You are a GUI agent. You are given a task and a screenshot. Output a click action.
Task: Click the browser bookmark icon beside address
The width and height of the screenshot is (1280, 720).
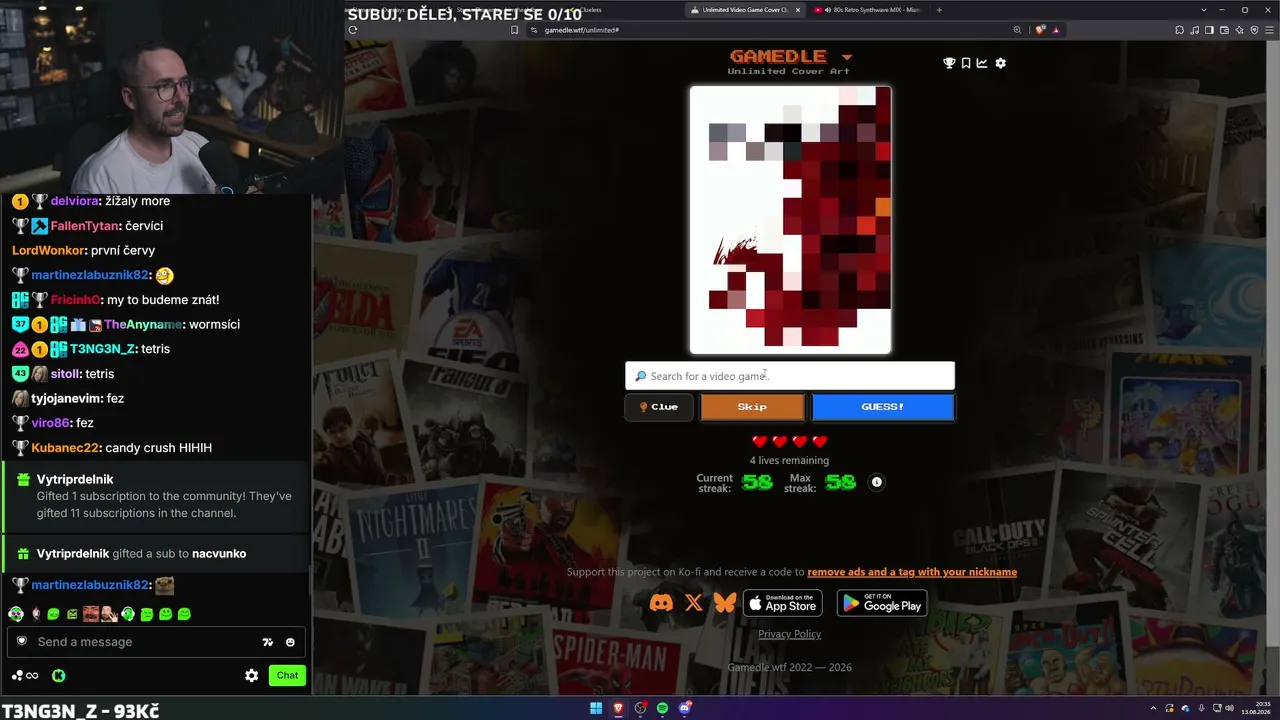click(515, 30)
